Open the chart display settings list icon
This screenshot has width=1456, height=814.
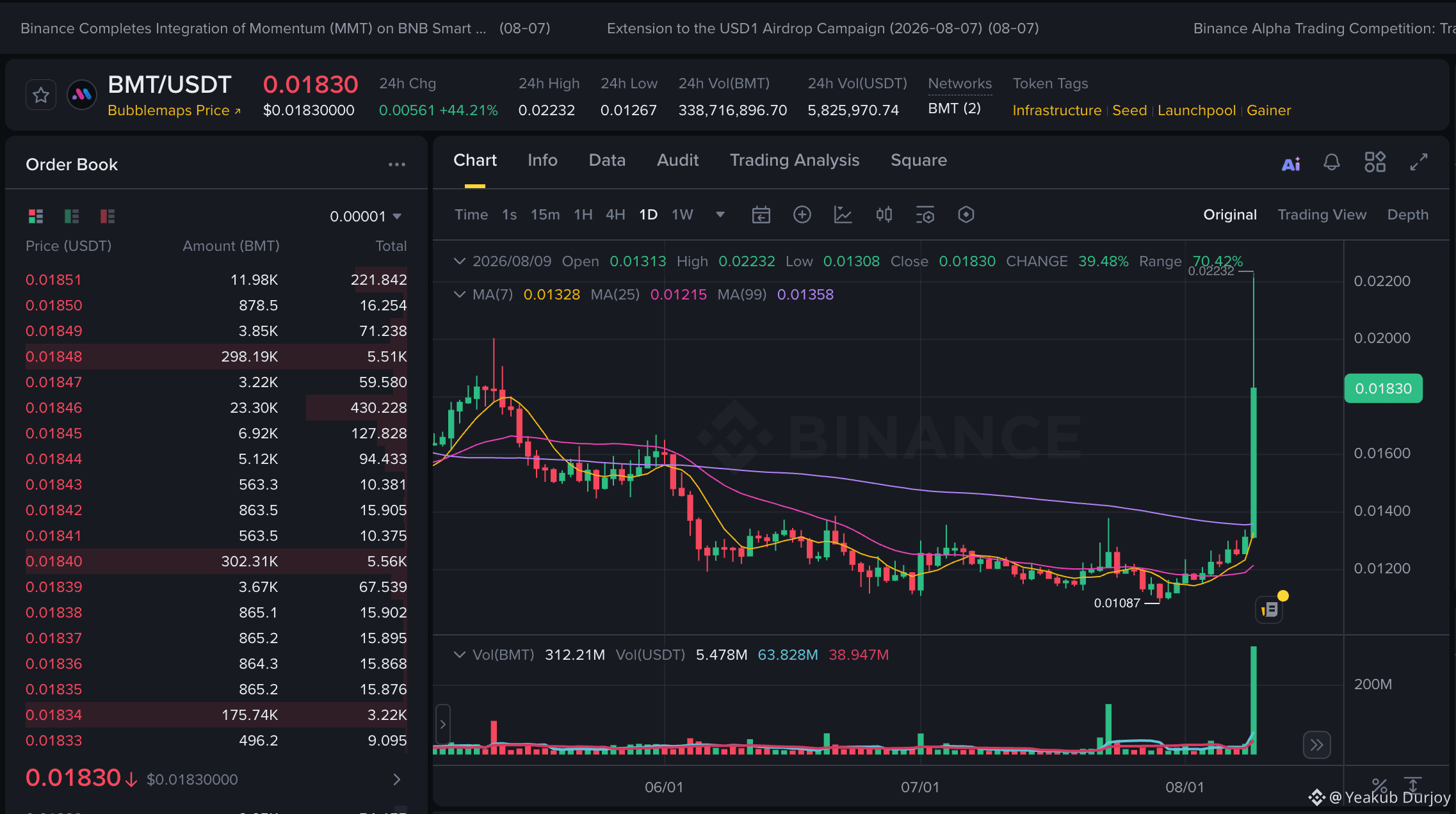(925, 215)
